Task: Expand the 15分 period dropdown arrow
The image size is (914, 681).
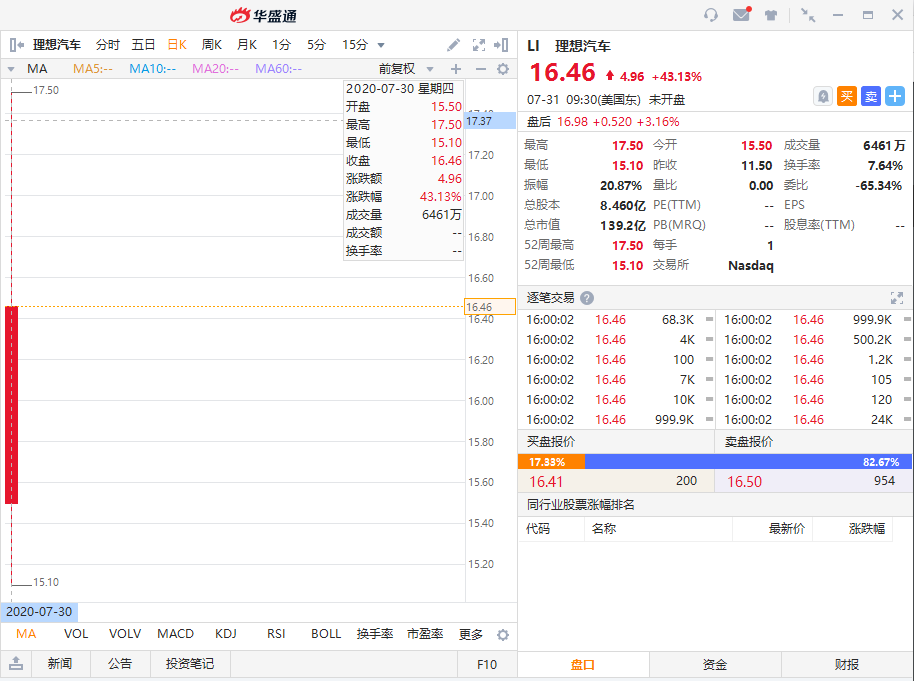Action: [381, 45]
